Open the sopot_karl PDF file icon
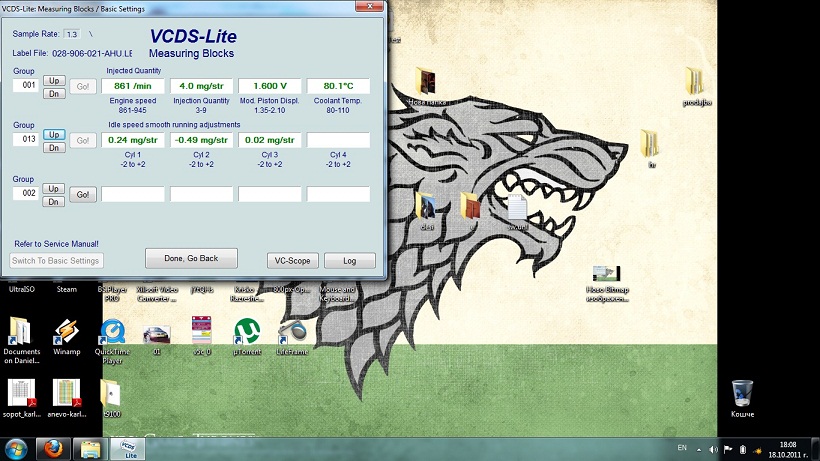 (22, 392)
